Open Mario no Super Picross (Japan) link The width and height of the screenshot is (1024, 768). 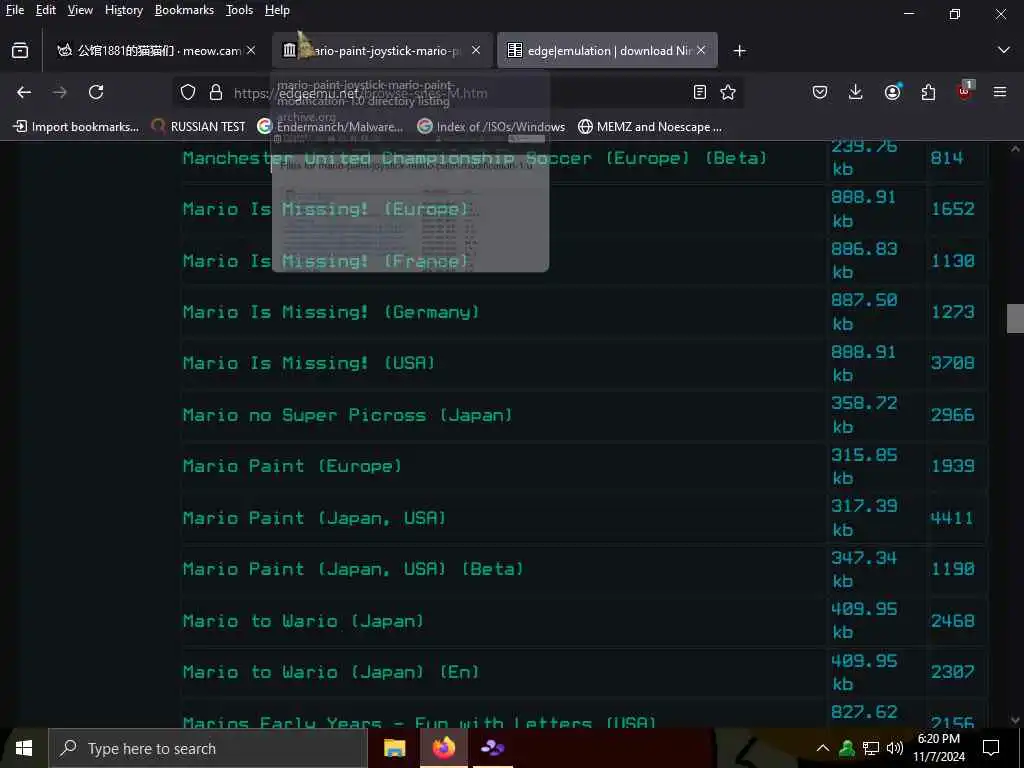[347, 415]
